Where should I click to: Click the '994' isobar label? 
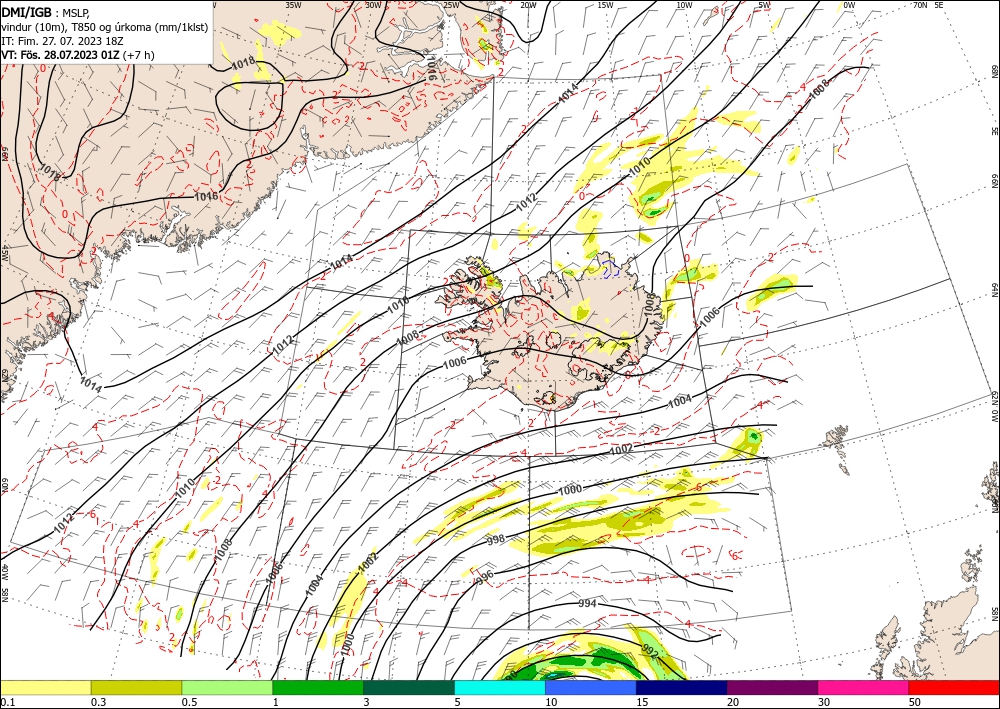(x=587, y=603)
